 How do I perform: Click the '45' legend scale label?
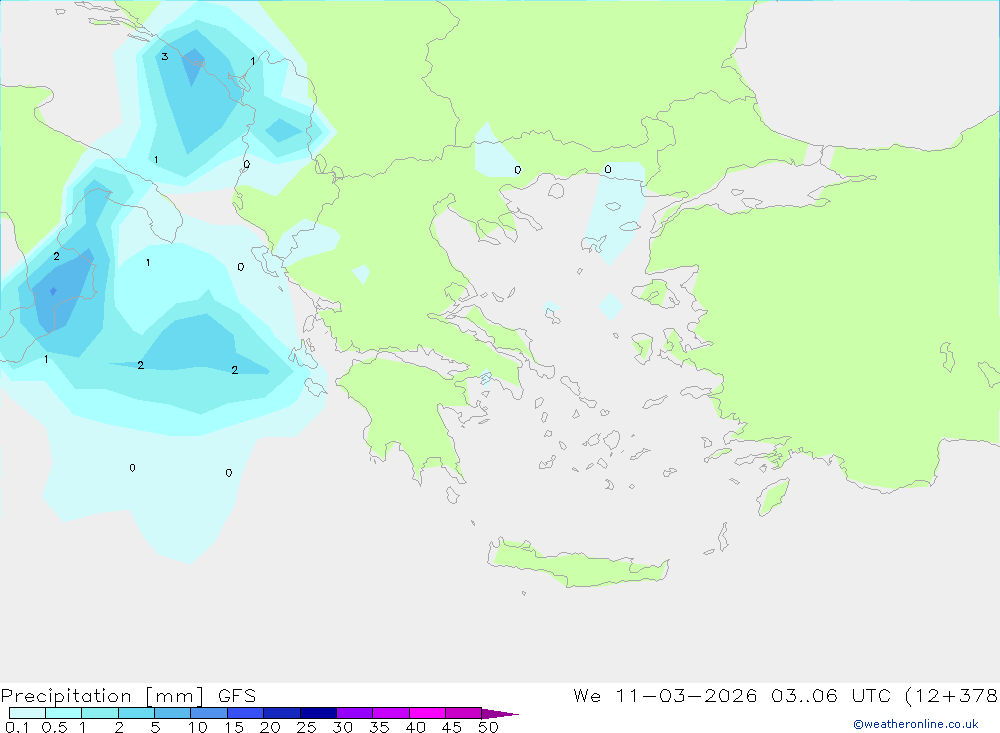[452, 727]
